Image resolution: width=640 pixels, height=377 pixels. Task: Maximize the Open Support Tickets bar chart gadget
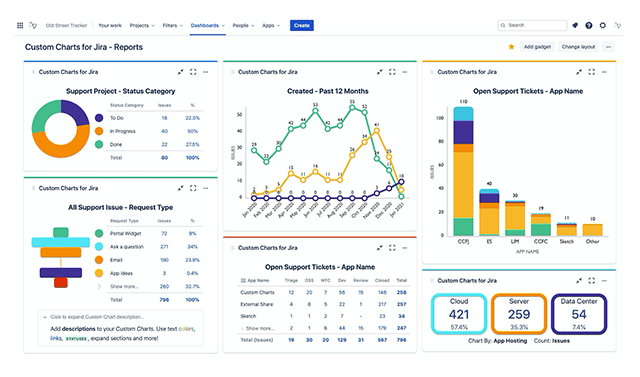click(x=591, y=72)
